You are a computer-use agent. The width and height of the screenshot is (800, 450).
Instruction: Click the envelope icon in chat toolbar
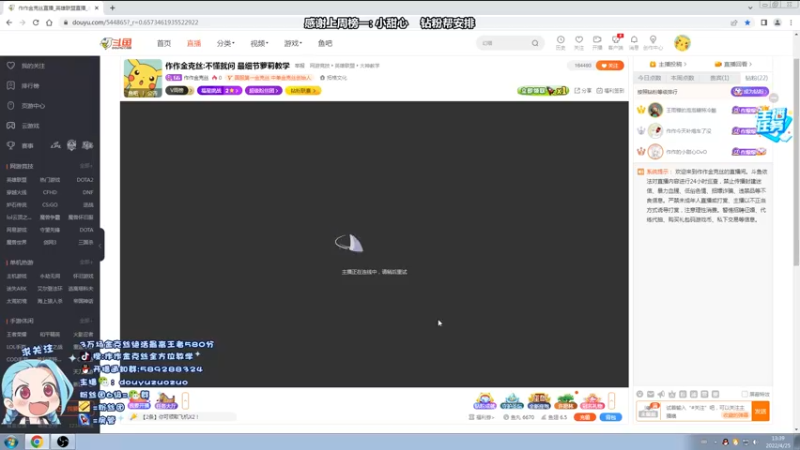click(651, 394)
